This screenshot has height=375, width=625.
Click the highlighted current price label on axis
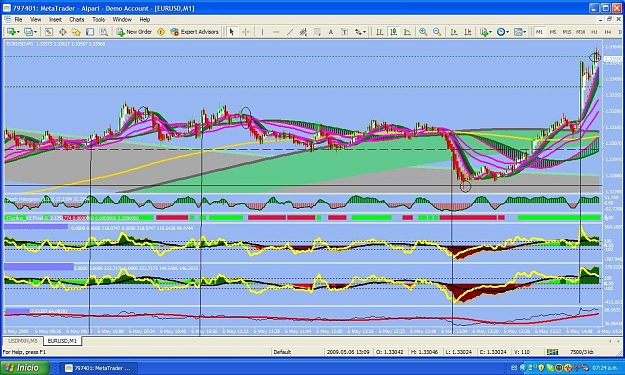(x=613, y=59)
